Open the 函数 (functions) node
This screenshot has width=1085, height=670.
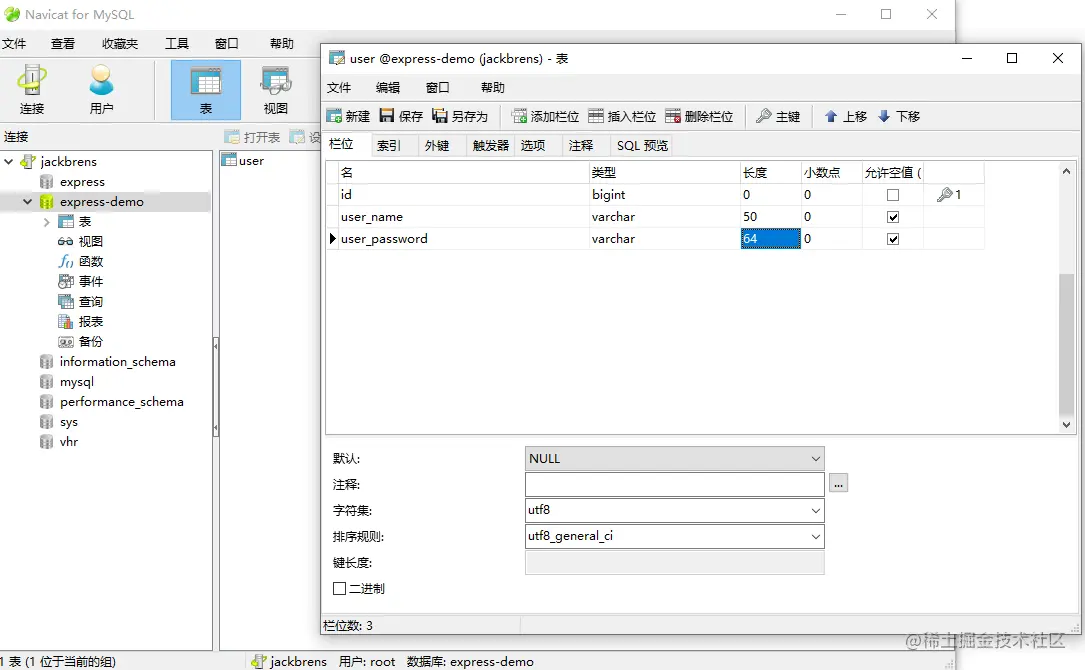point(91,262)
